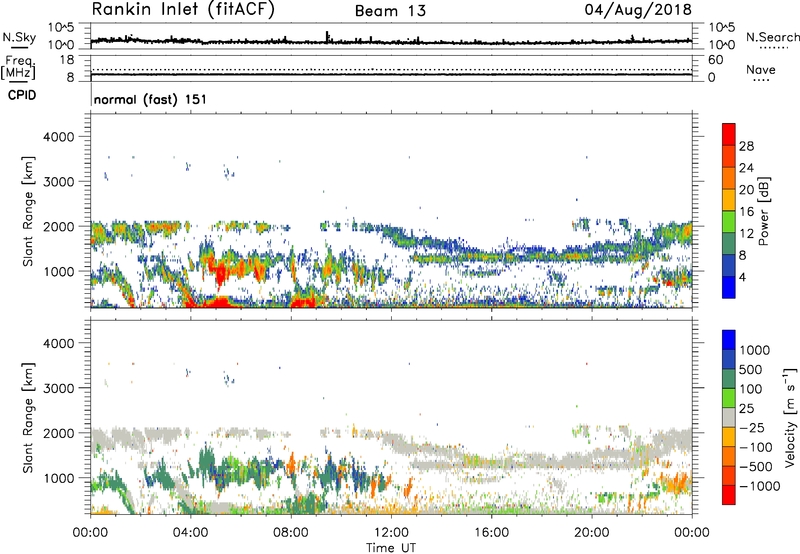Click the bottom red Velocity colorbar segment below -1000
Image resolution: width=800 pixels, height=554 pixels.
point(729,495)
